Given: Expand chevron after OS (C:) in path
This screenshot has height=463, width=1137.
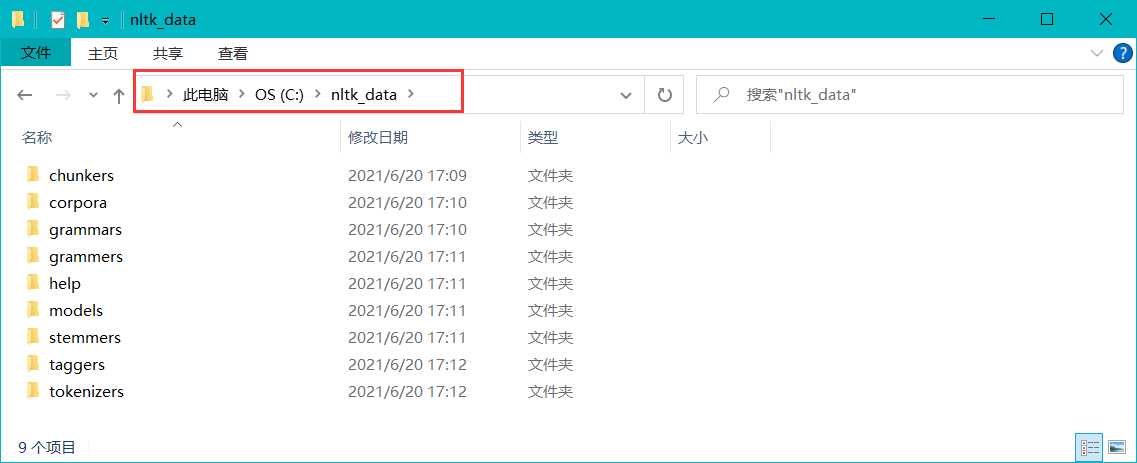Looking at the screenshot, I should tap(318, 94).
